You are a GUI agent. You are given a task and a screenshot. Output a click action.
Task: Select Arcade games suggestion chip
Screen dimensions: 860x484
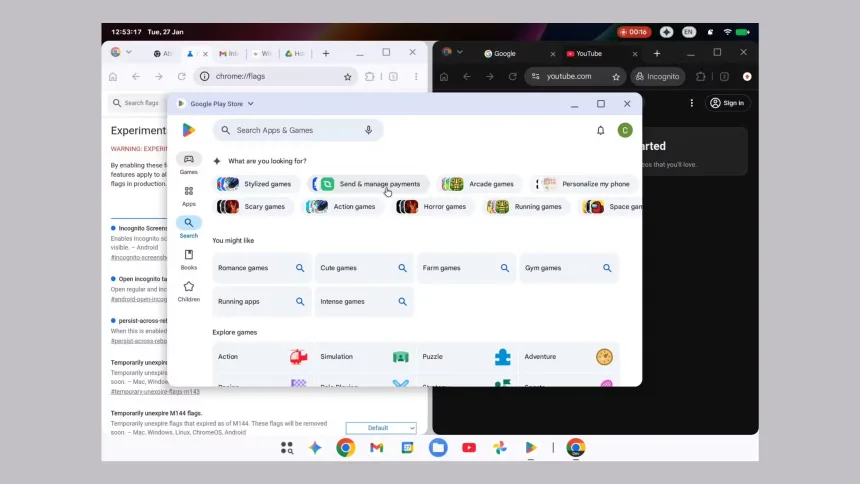click(479, 184)
